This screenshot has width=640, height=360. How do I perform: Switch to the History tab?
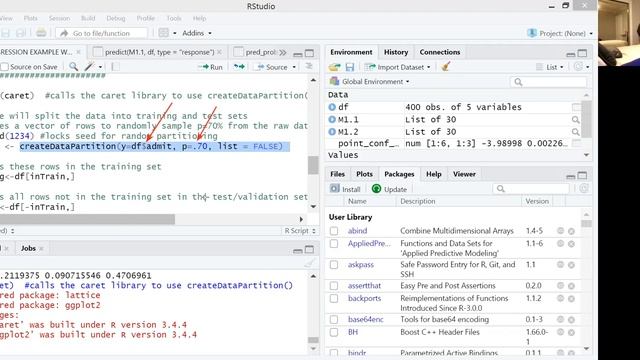pos(396,52)
